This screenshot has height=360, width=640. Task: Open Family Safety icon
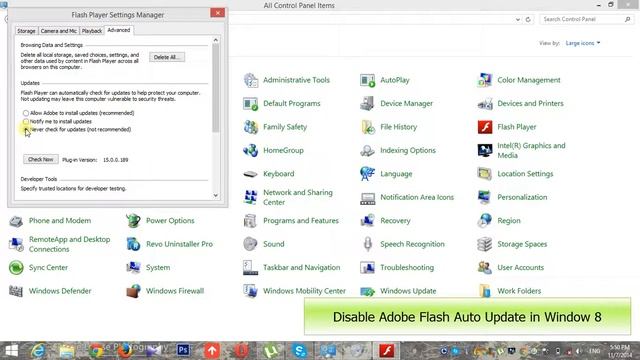[251, 127]
